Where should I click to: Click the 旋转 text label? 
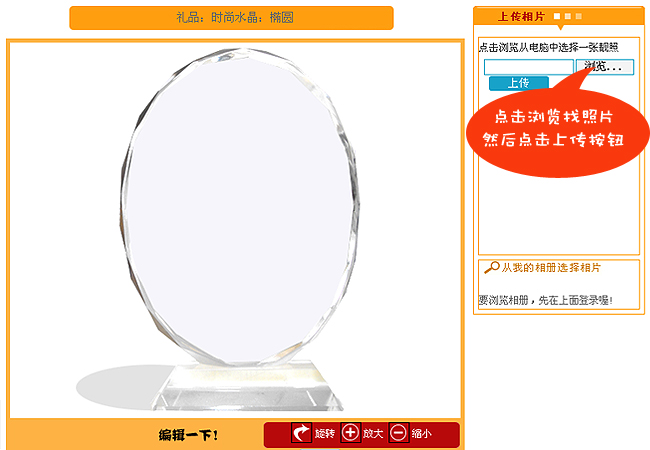[325, 434]
